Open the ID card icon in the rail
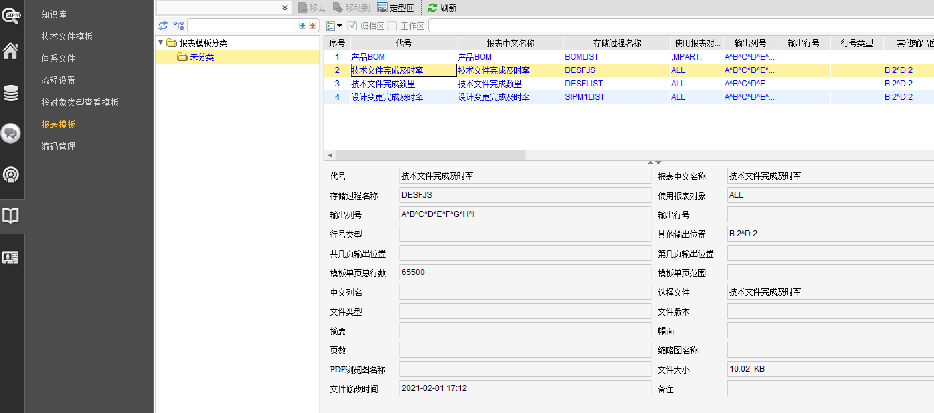The width and height of the screenshot is (934, 413). [11, 257]
